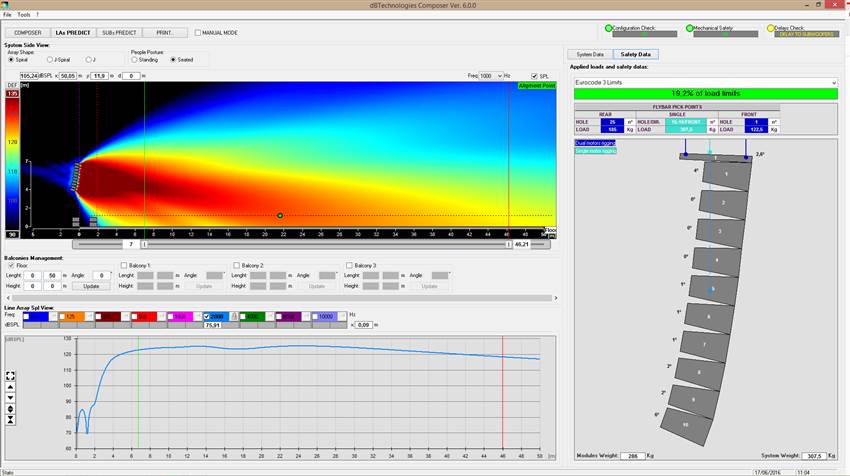This screenshot has width=850, height=476.
Task: Click Single motor rigging label
Action: pos(595,151)
